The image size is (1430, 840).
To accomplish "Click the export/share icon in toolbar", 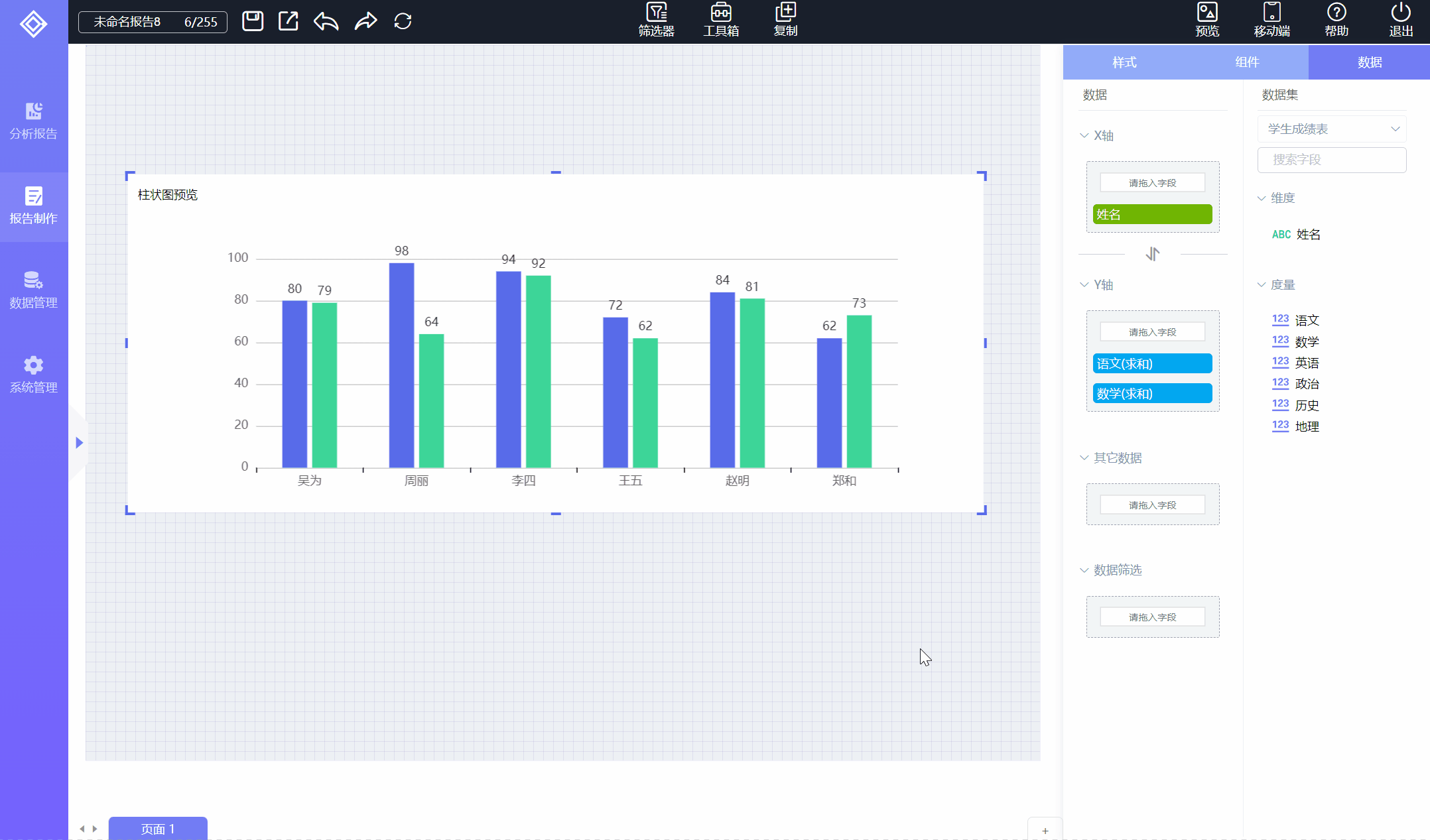I will [x=289, y=21].
